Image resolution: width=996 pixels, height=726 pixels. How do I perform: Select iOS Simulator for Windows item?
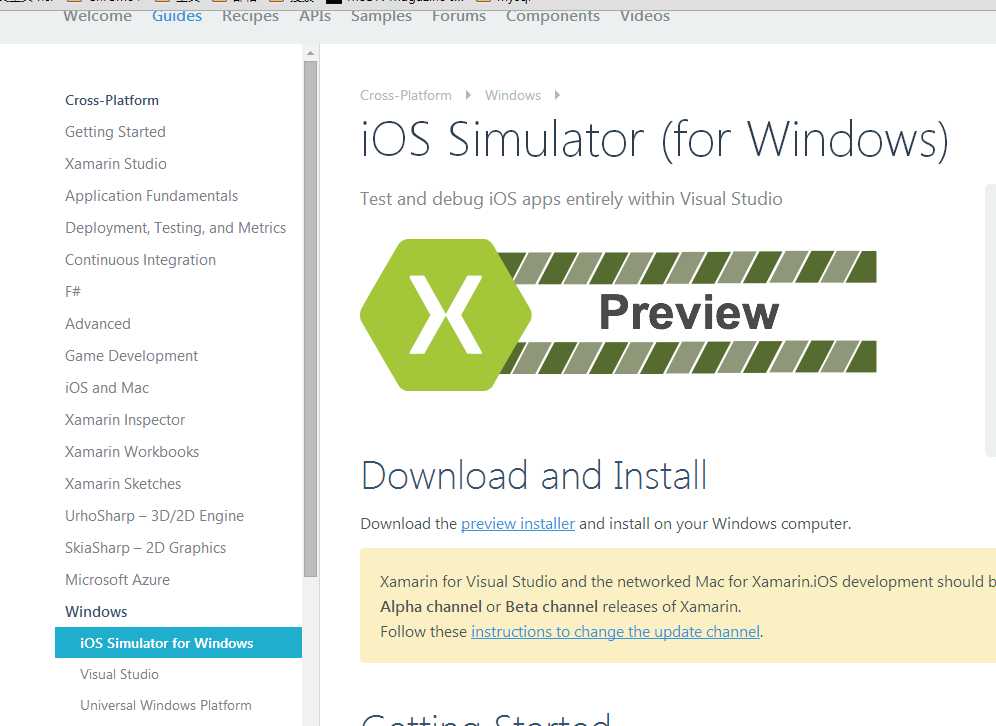[x=178, y=643]
